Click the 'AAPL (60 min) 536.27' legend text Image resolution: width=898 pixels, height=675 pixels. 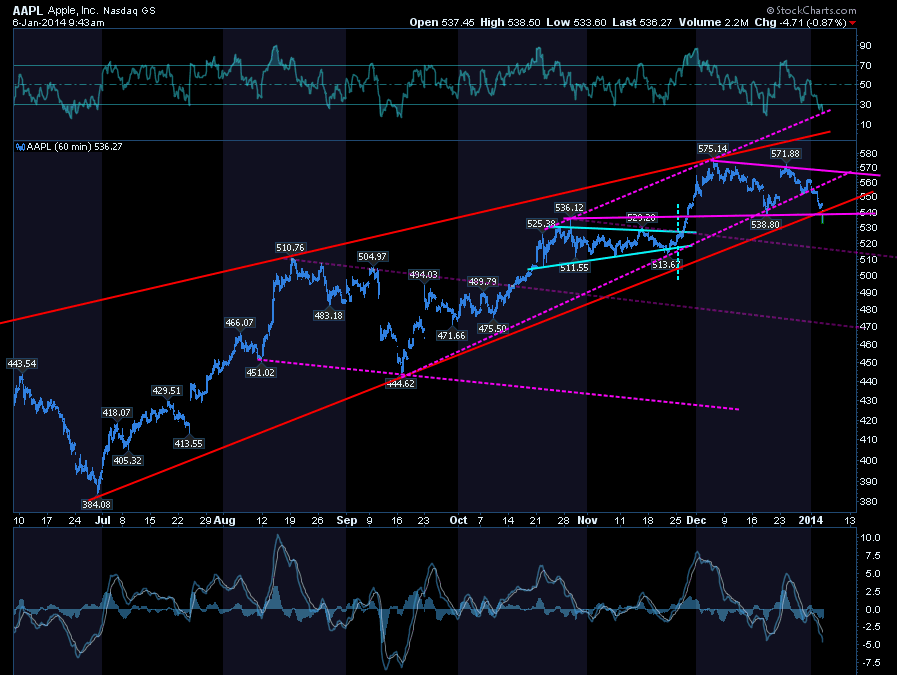[x=74, y=147]
